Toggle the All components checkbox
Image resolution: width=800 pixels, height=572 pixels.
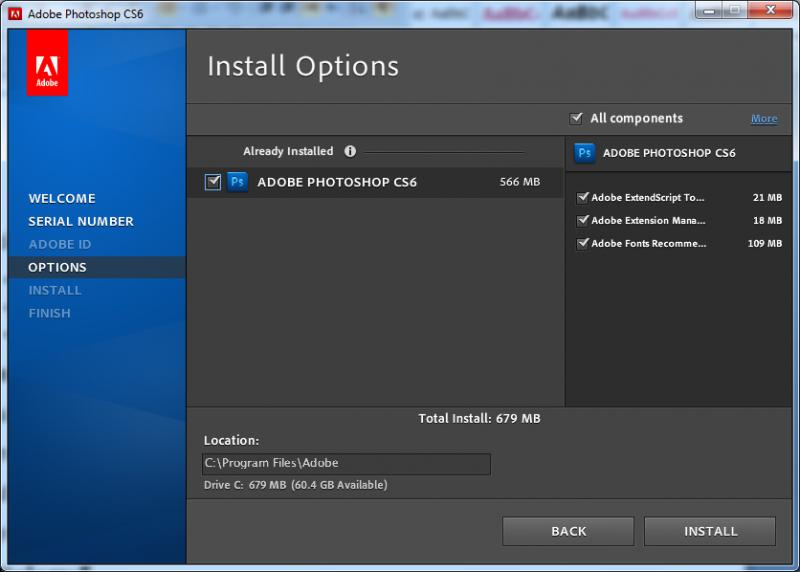(576, 118)
